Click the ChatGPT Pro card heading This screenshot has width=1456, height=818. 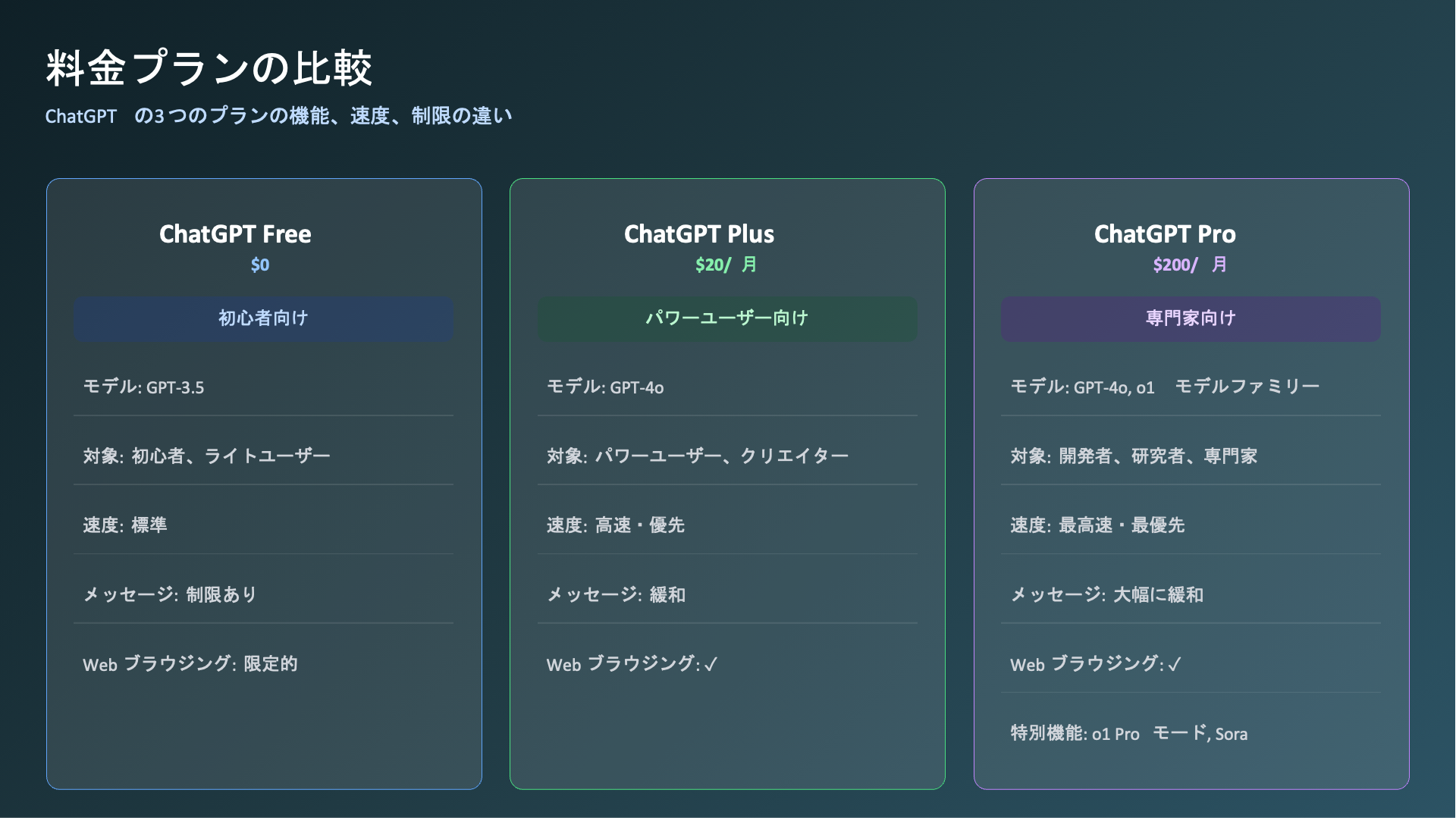tap(1165, 234)
